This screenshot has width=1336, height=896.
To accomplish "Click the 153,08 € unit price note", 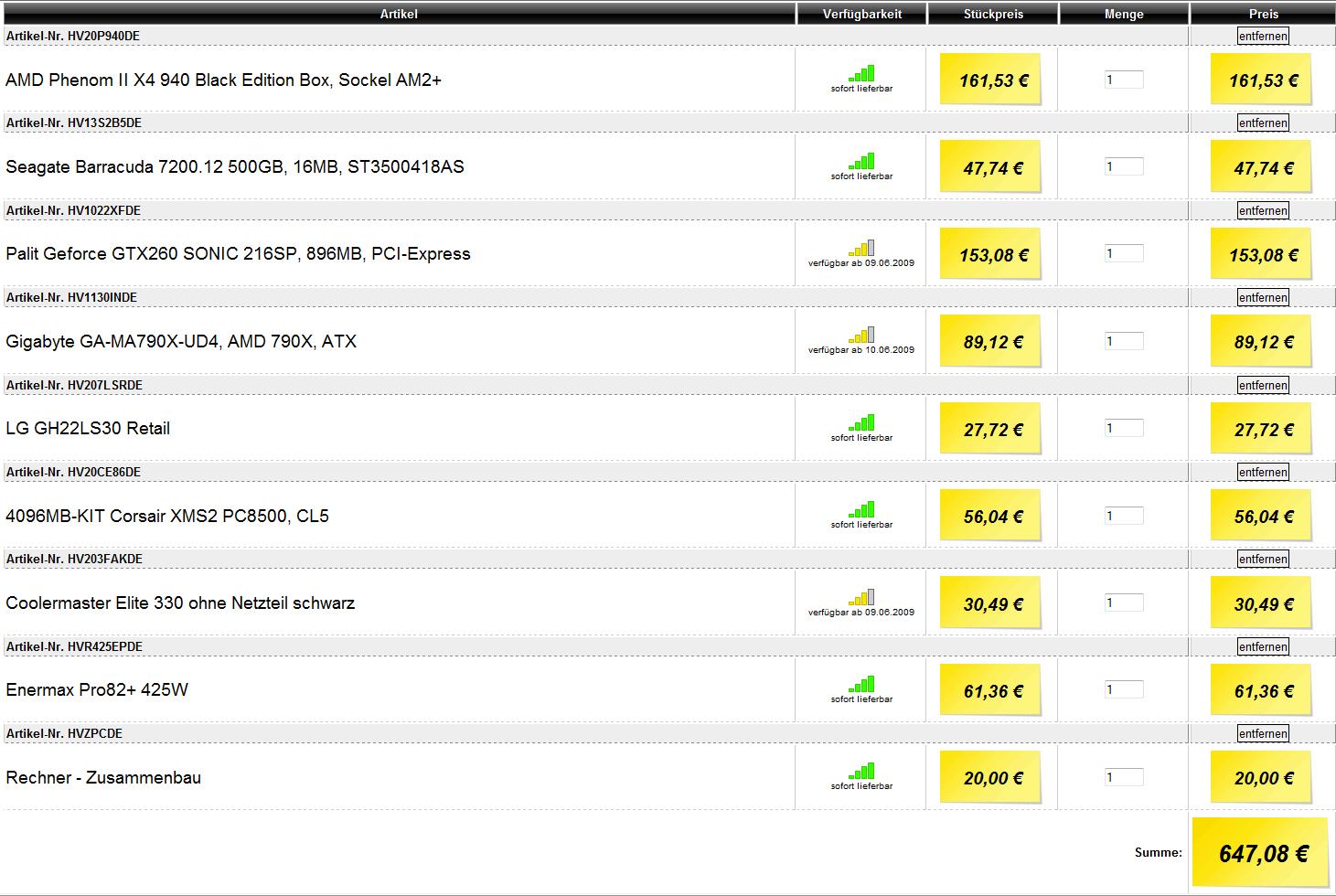I will click(x=991, y=254).
